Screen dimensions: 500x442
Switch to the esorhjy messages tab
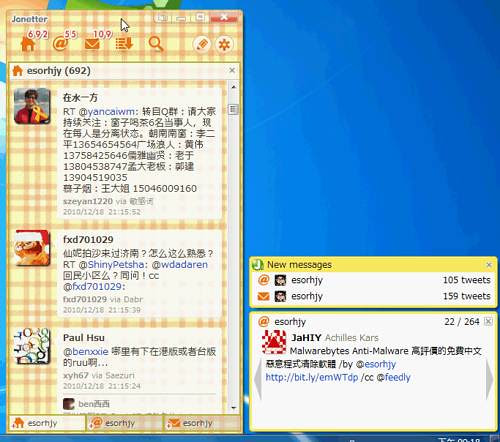(x=203, y=423)
